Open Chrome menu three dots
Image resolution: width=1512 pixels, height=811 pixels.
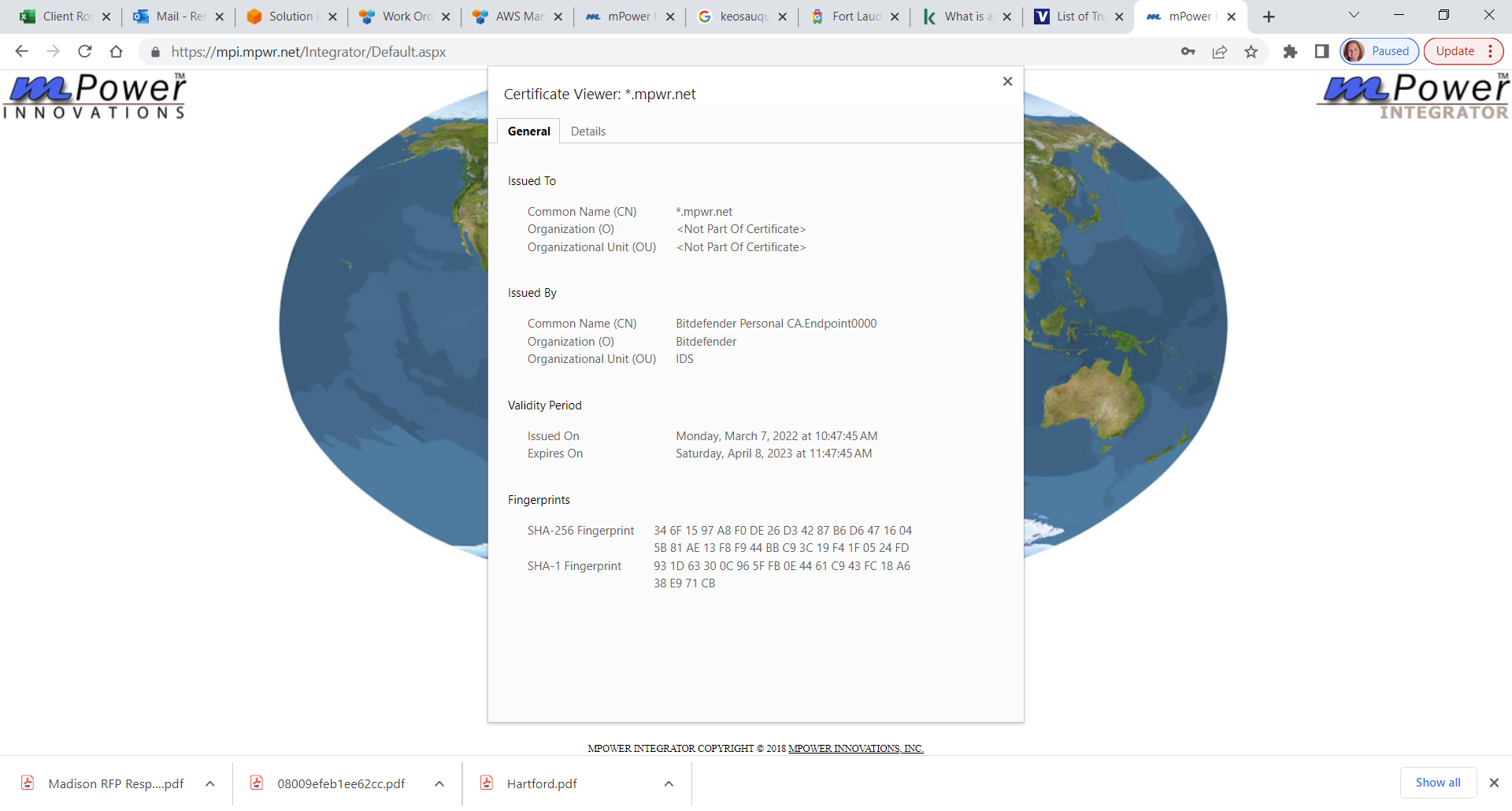1491,51
